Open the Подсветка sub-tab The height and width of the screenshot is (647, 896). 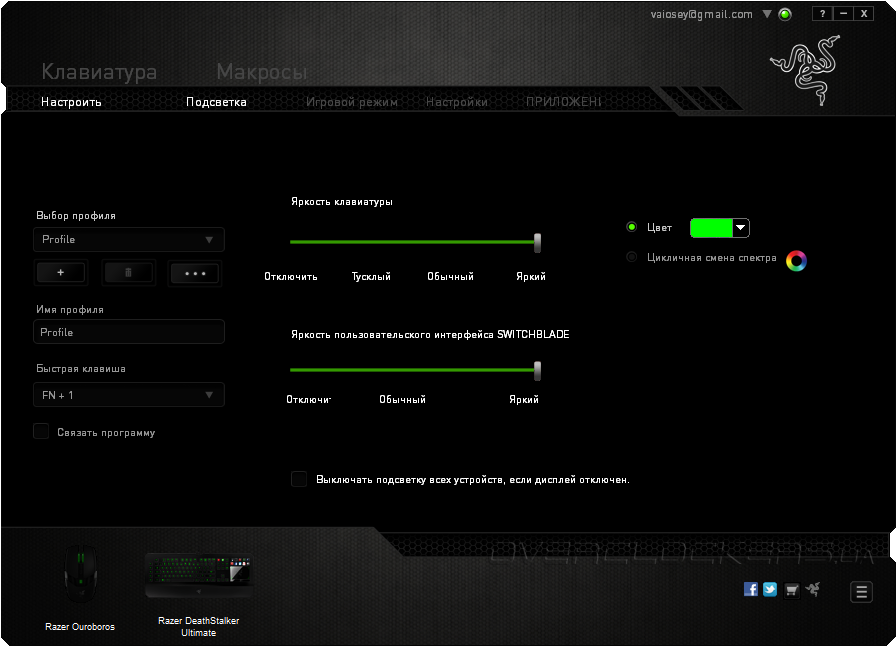[216, 102]
